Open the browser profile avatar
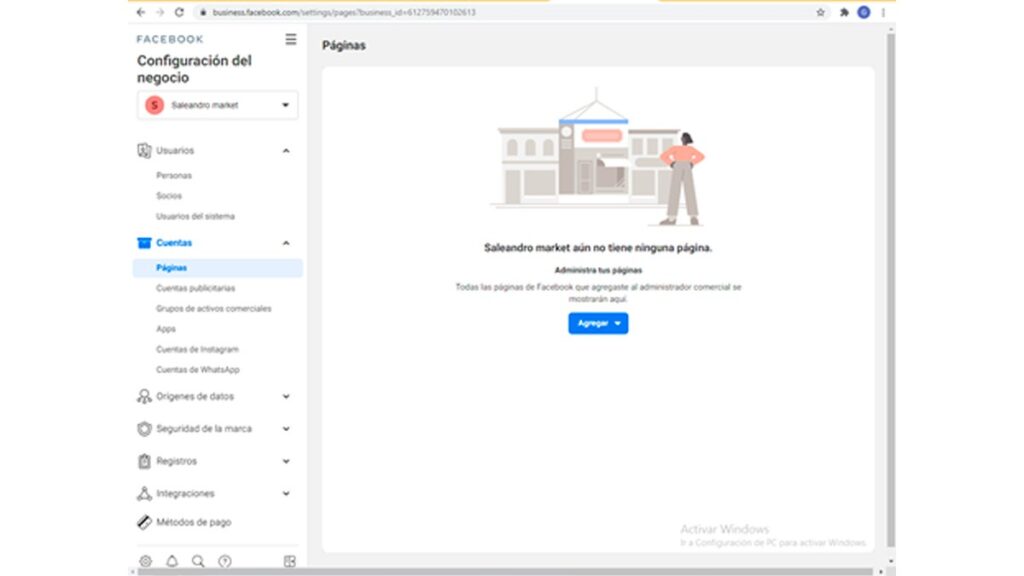The image size is (1024, 576). pyautogui.click(x=863, y=12)
